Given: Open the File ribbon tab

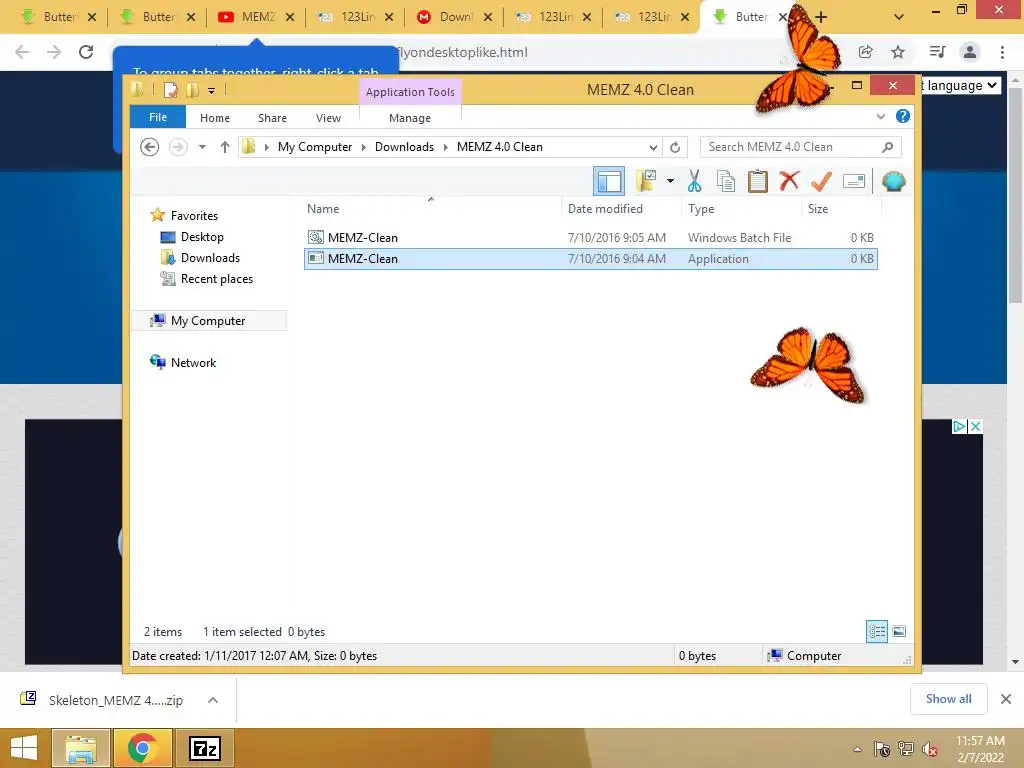Looking at the screenshot, I should tap(158, 117).
